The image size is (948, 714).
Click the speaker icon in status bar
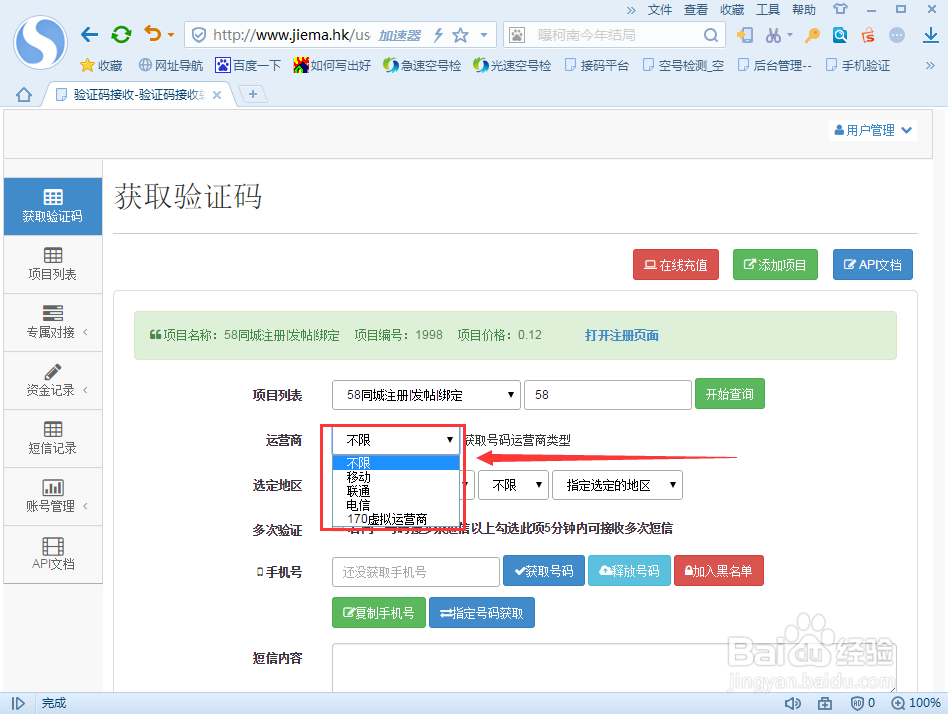coord(793,703)
